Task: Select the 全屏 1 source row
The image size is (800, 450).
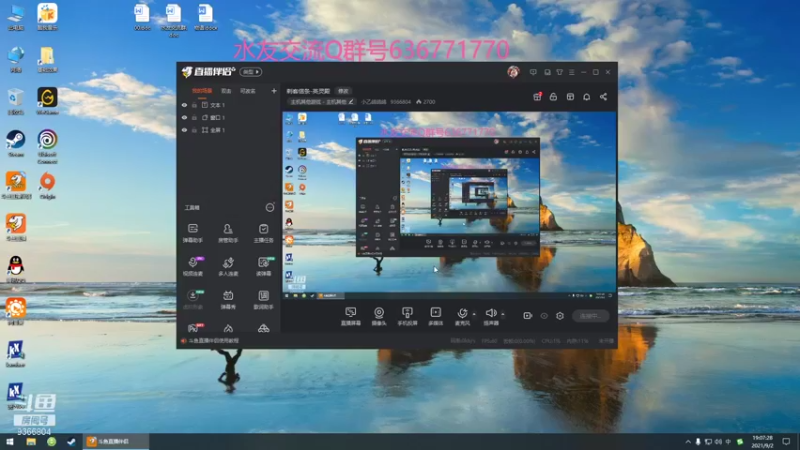Action: click(x=228, y=130)
